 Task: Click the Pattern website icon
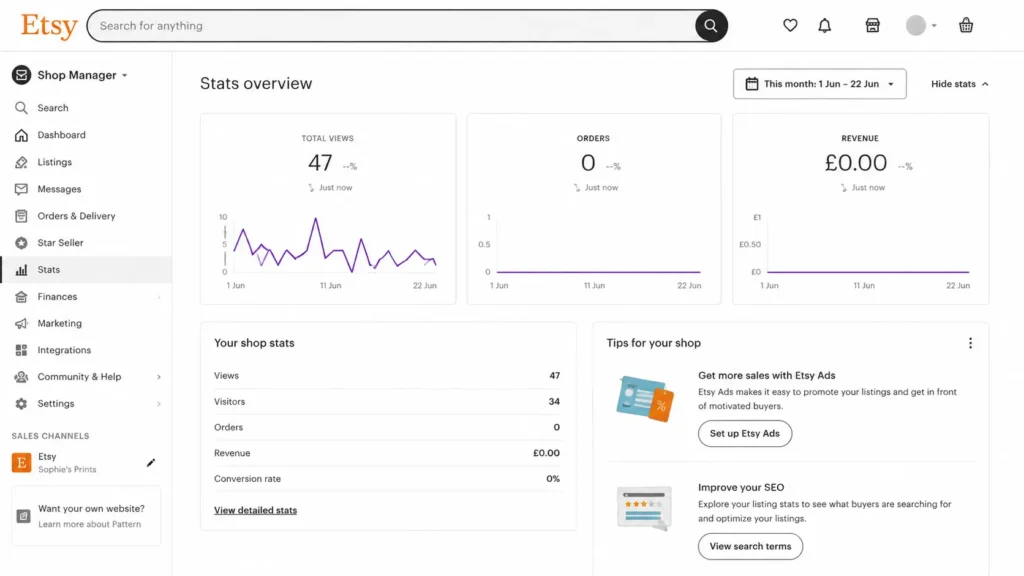[24, 516]
